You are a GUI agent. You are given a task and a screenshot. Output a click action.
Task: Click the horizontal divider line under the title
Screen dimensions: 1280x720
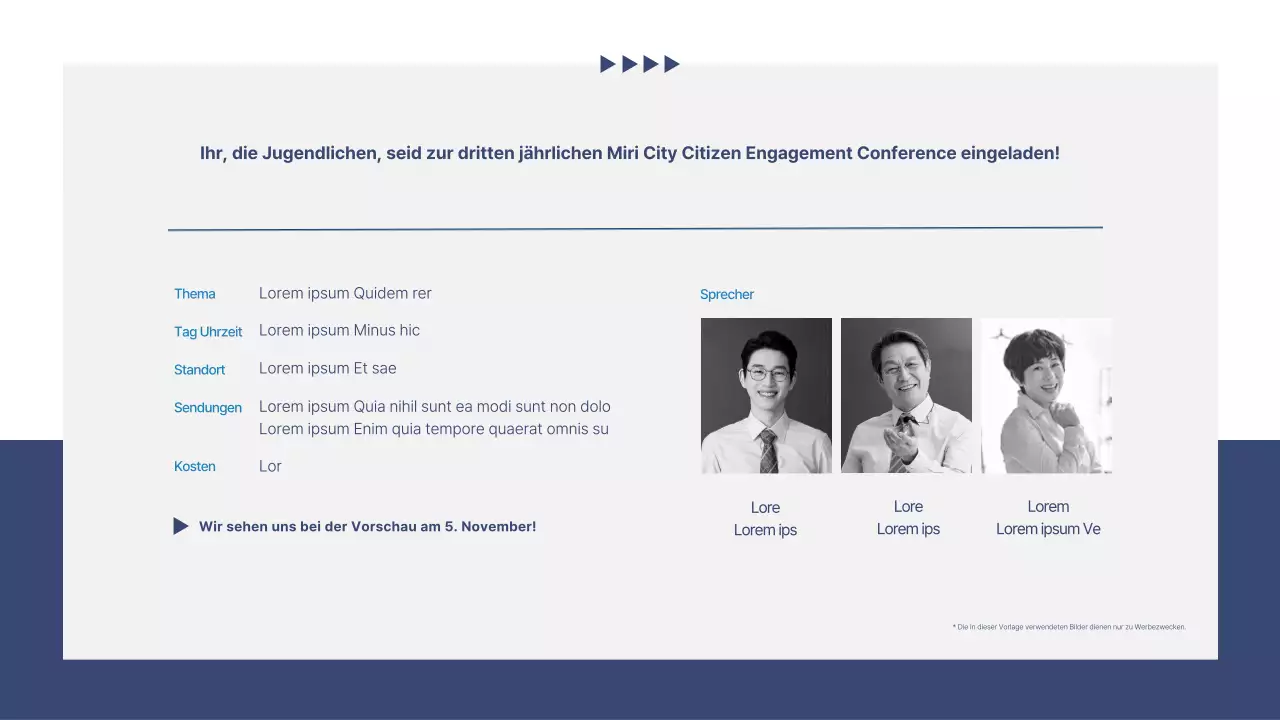(x=635, y=228)
